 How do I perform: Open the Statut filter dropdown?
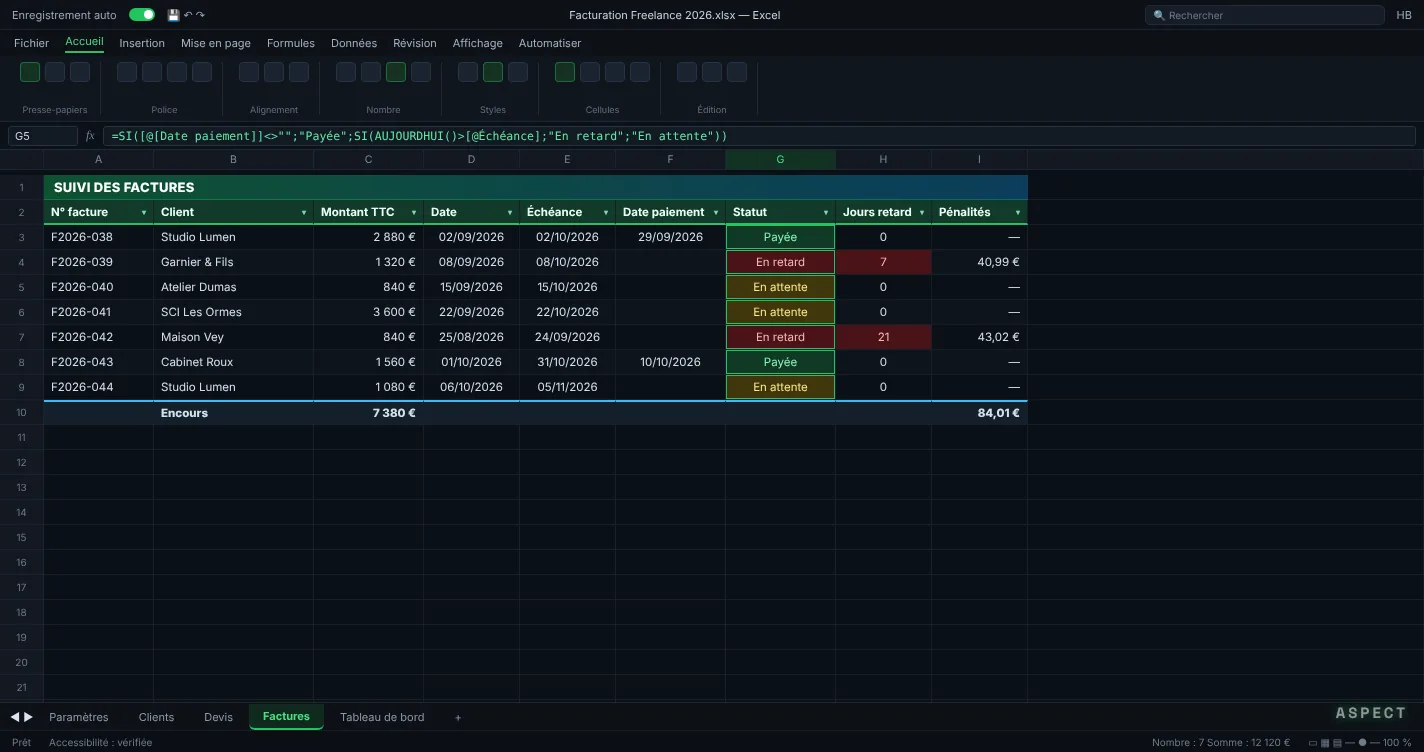pos(826,213)
